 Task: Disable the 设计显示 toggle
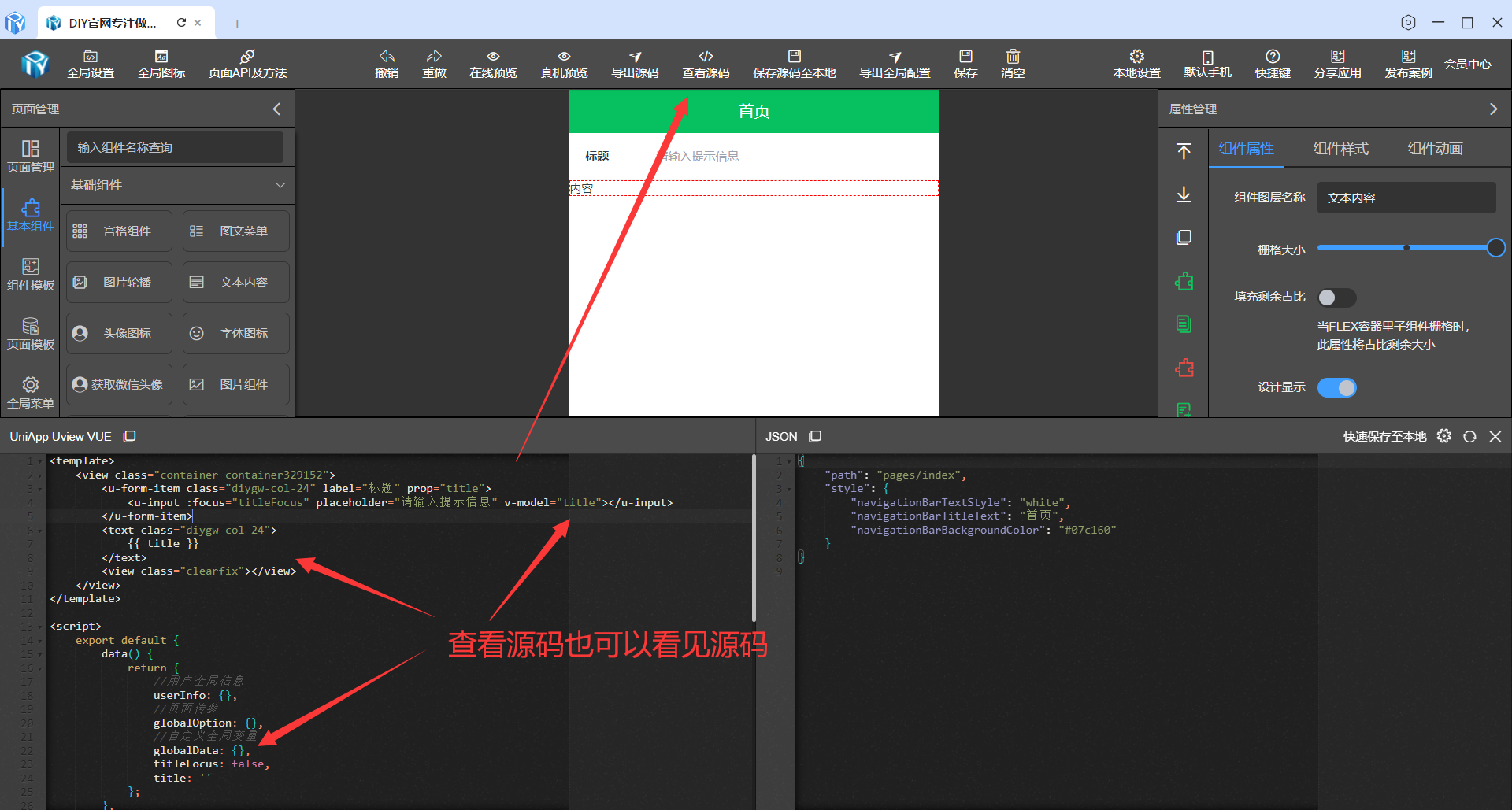[x=1336, y=387]
